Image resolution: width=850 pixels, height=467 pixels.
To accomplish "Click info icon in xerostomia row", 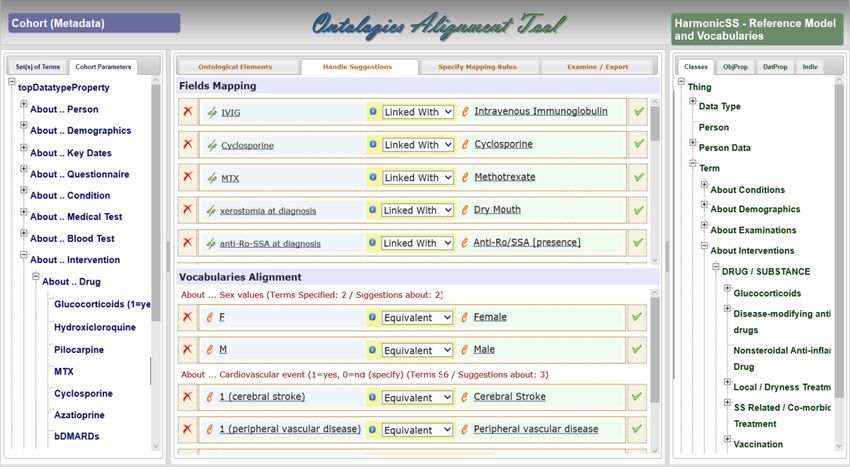I will [372, 209].
